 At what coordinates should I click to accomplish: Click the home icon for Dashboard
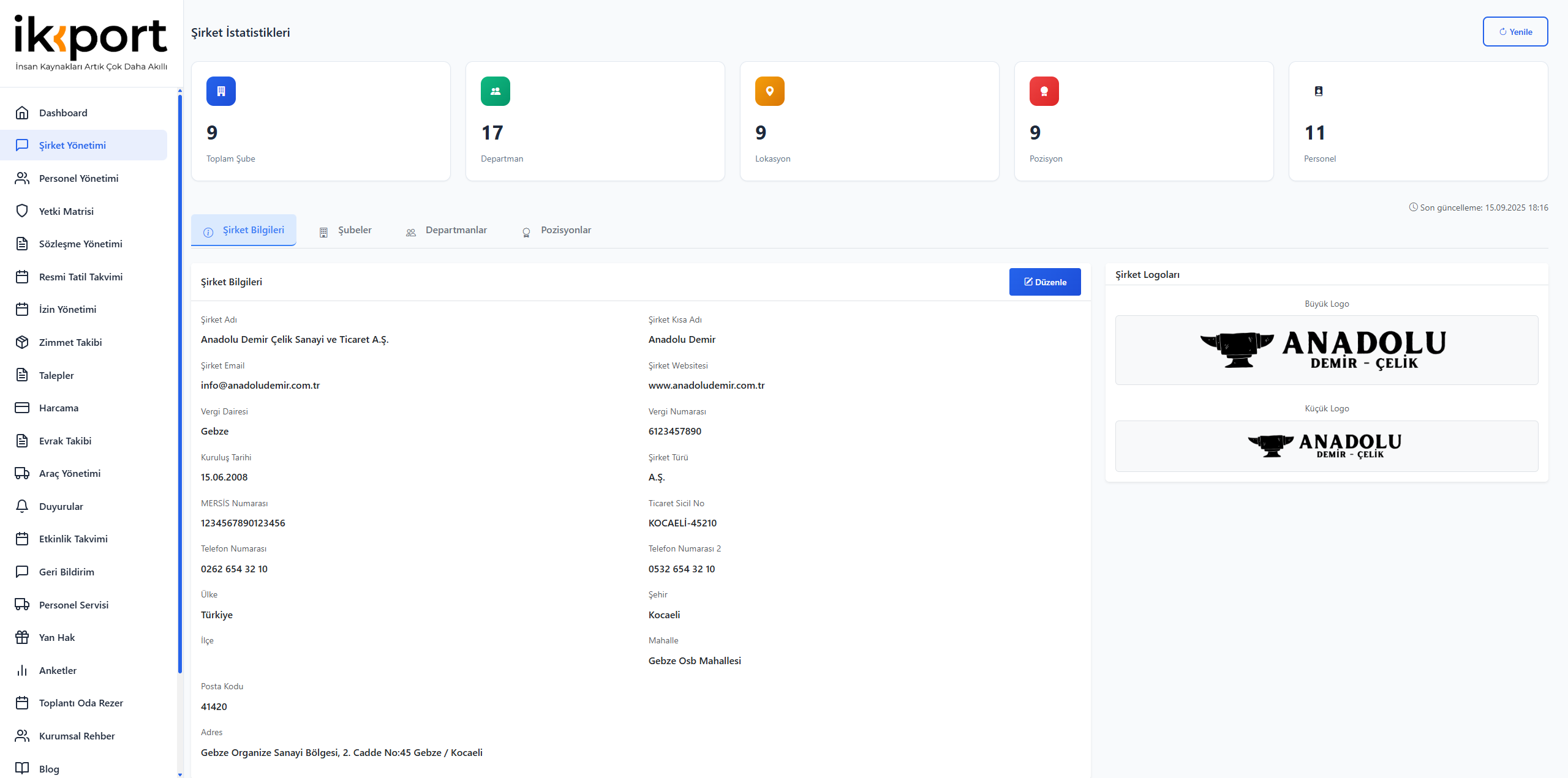pyautogui.click(x=22, y=113)
